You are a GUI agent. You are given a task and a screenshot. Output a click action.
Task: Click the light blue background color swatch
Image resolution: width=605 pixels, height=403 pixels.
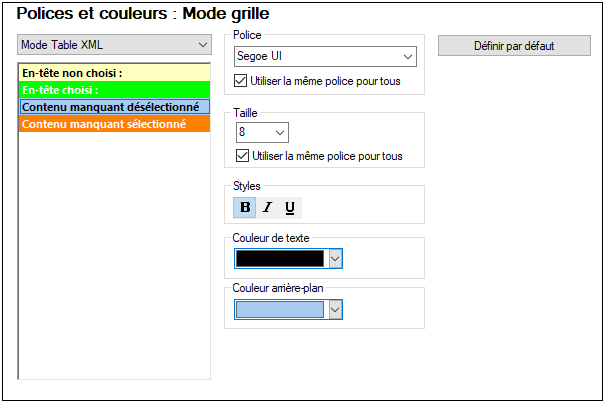(x=280, y=310)
